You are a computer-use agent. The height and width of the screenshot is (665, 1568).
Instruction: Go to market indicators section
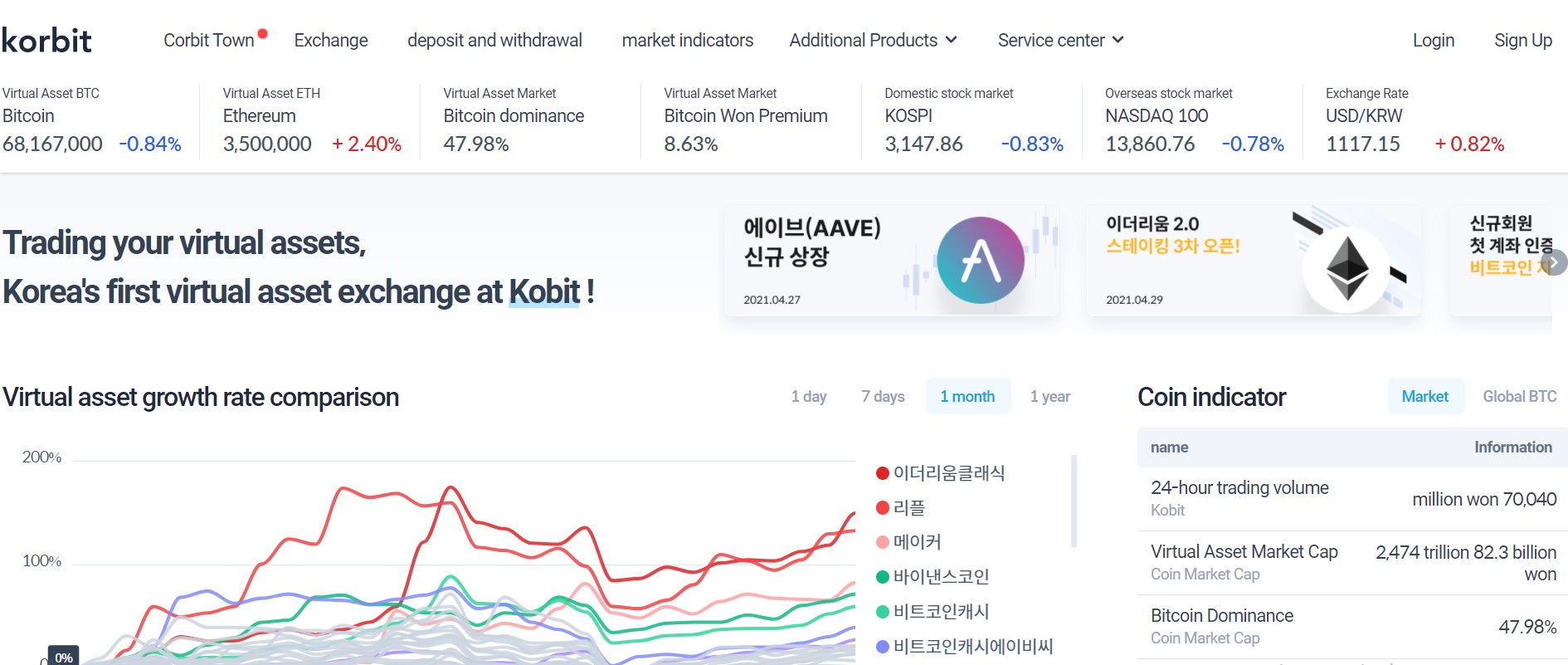[x=686, y=40]
